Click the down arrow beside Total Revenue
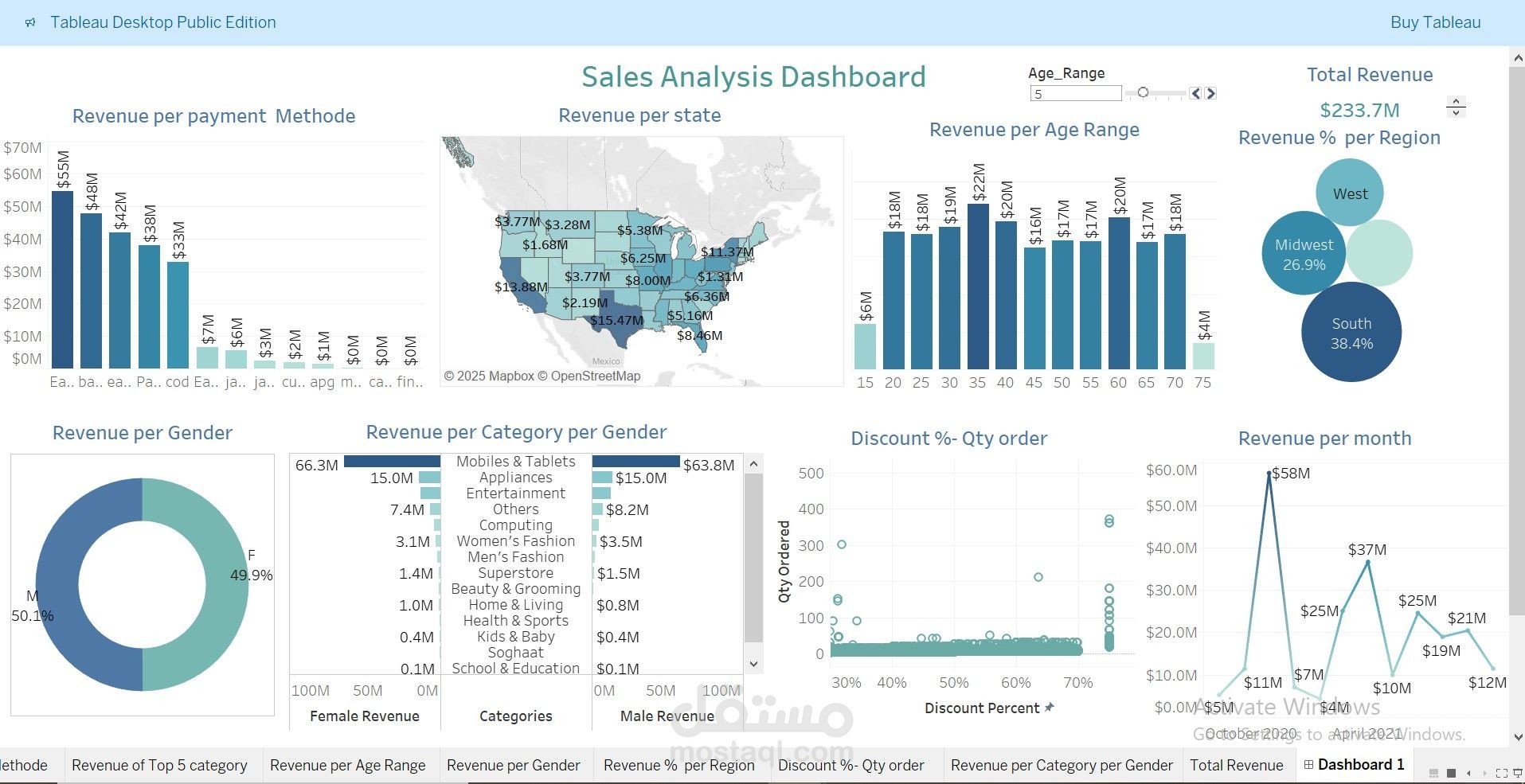The image size is (1525, 784). pyautogui.click(x=1456, y=112)
